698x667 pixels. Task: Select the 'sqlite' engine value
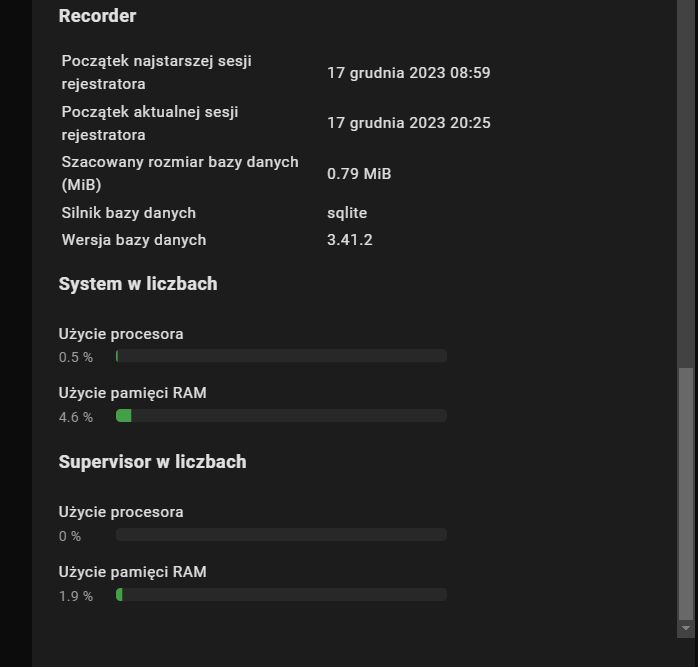tap(347, 213)
